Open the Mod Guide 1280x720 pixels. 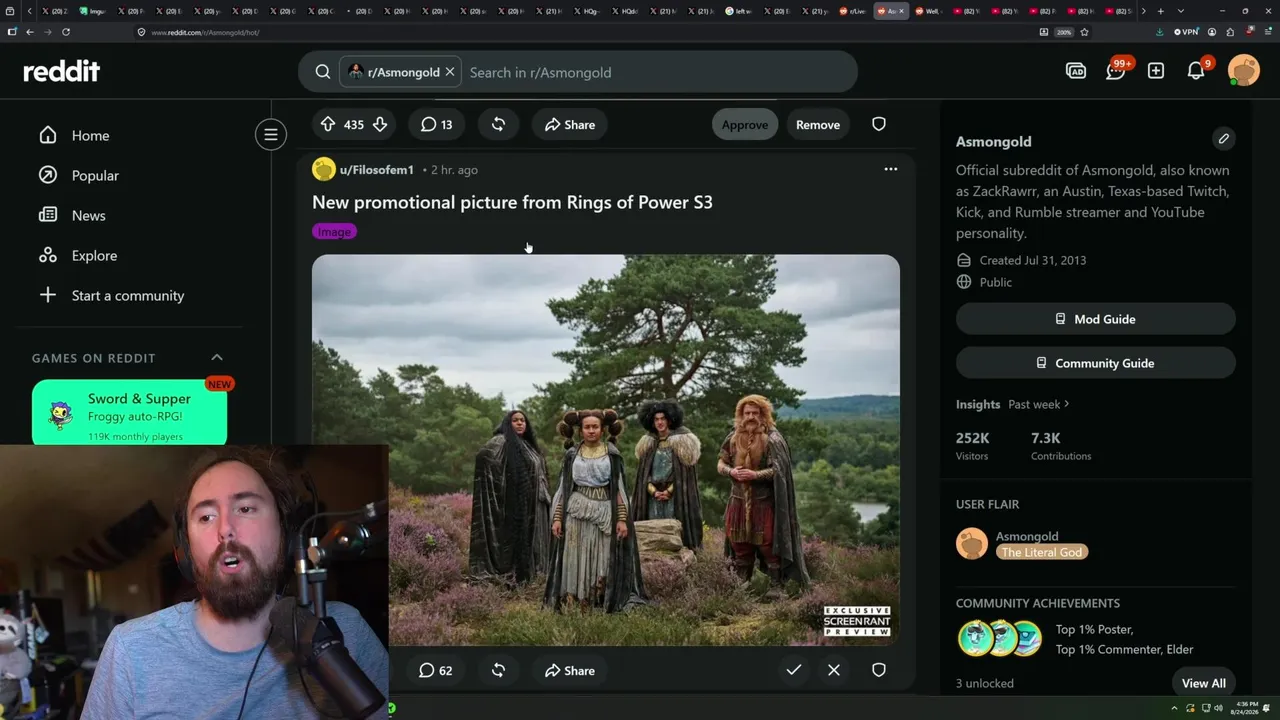click(1096, 319)
